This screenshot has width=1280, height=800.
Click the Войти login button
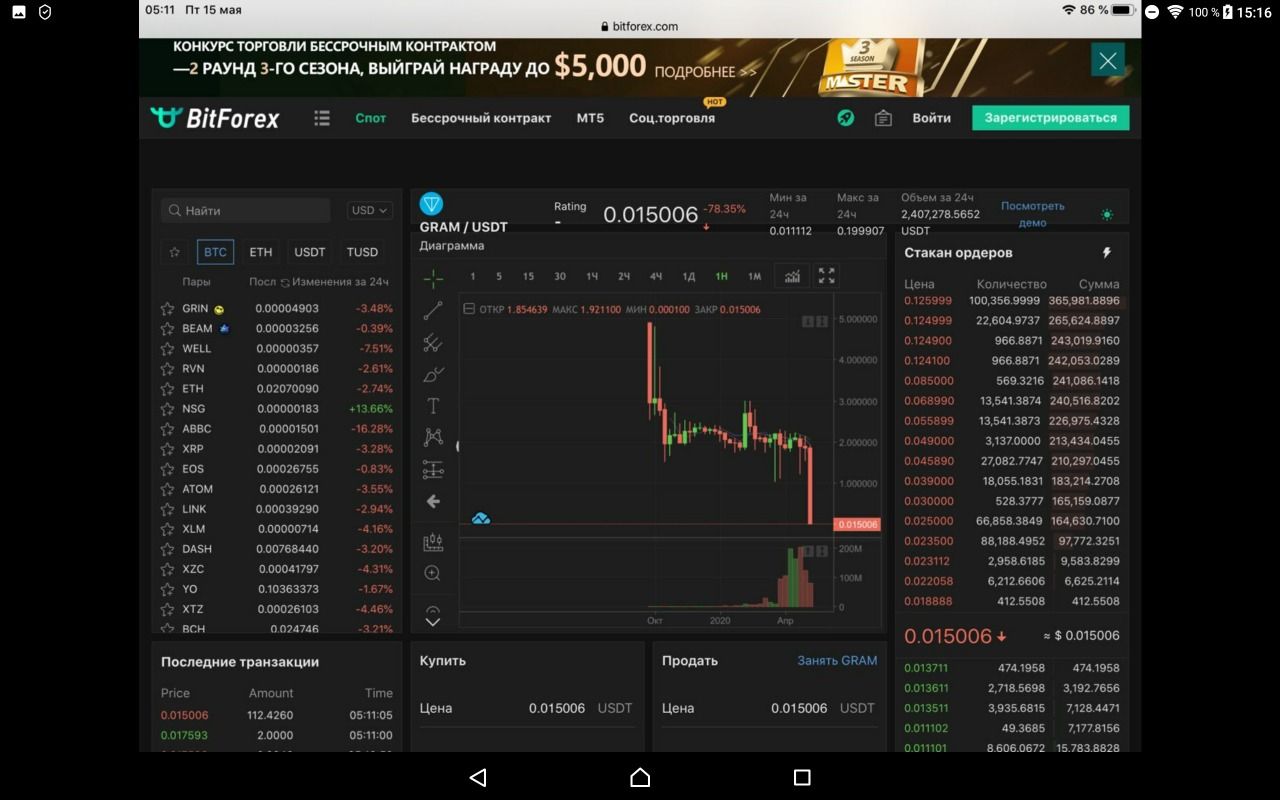click(932, 118)
